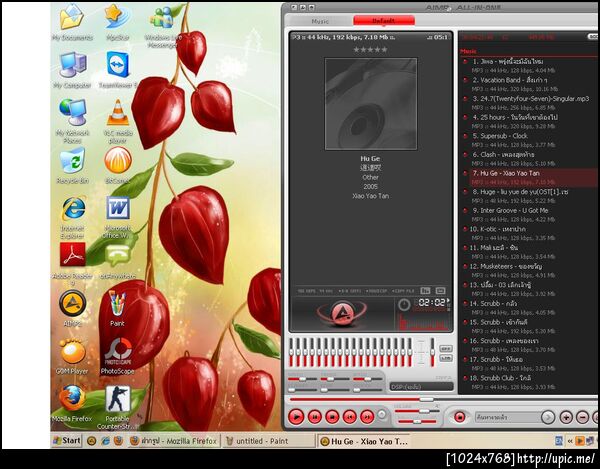Image resolution: width=600 pixels, height=469 pixels.
Task: Select track 14 Scrubb in playlist
Action: pyautogui.click(x=530, y=308)
